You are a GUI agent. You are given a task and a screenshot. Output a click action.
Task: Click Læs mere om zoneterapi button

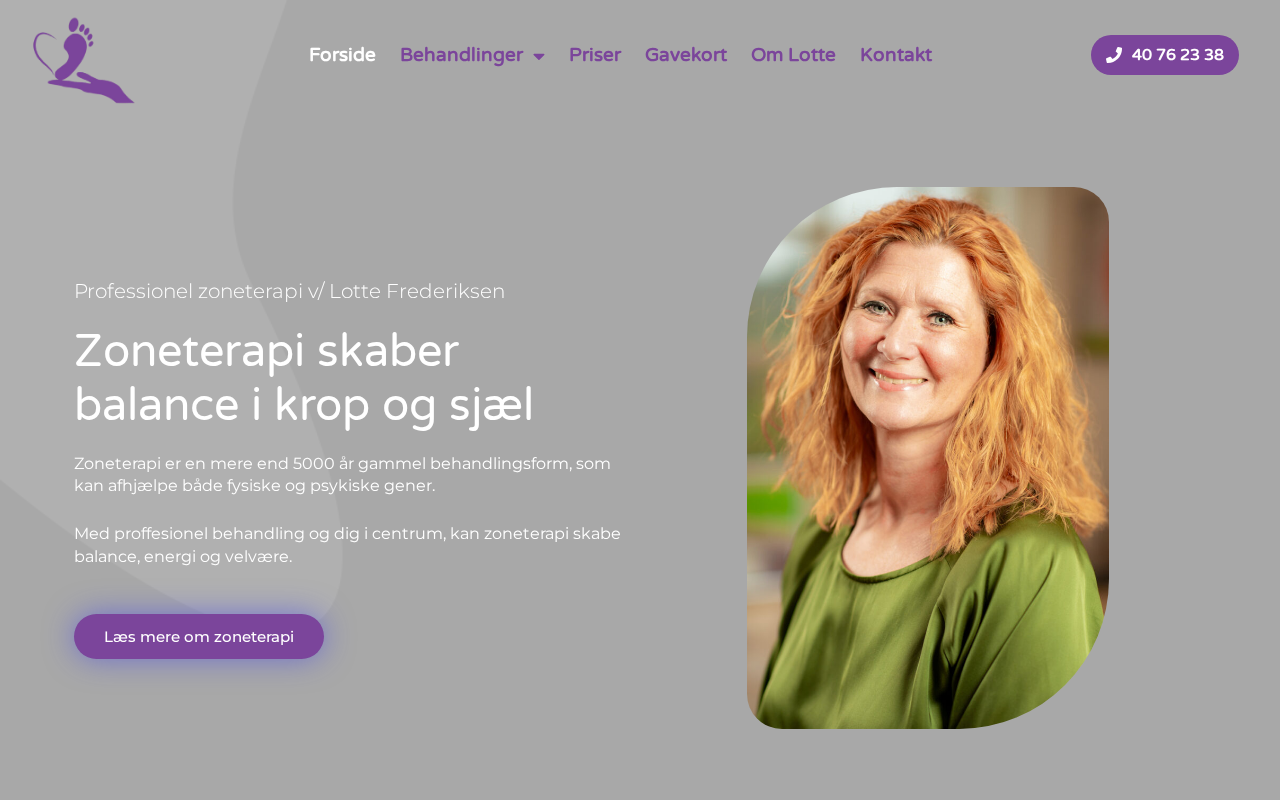pyautogui.click(x=199, y=637)
